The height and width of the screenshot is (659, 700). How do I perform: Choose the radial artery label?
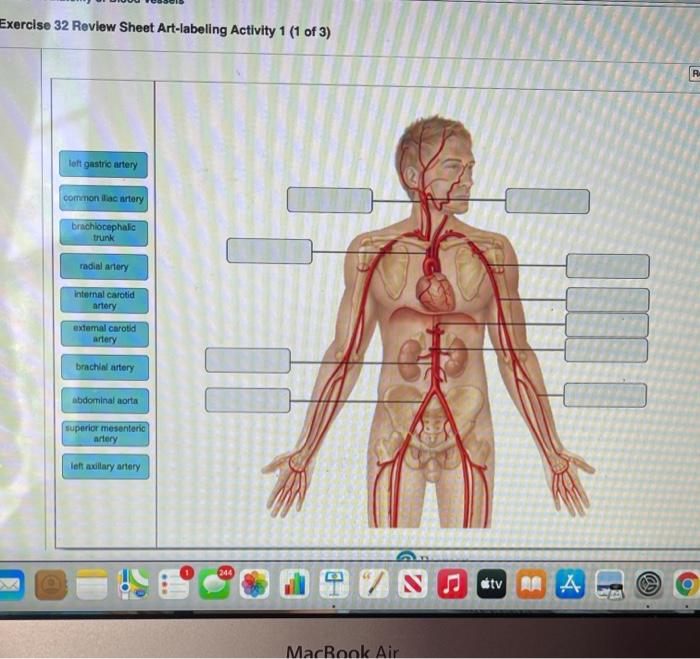(104, 267)
